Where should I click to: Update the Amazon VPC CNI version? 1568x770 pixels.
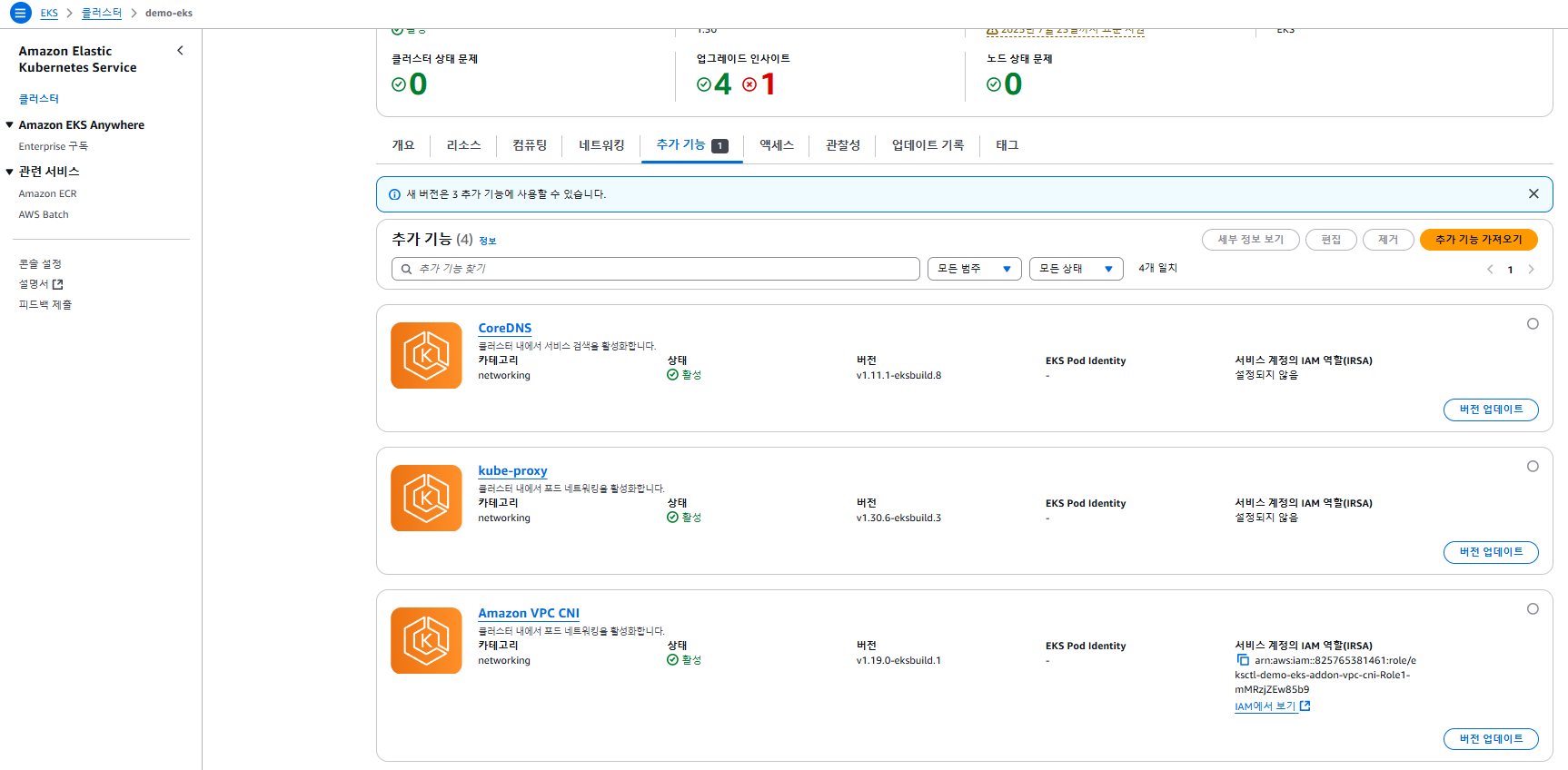(x=1491, y=739)
